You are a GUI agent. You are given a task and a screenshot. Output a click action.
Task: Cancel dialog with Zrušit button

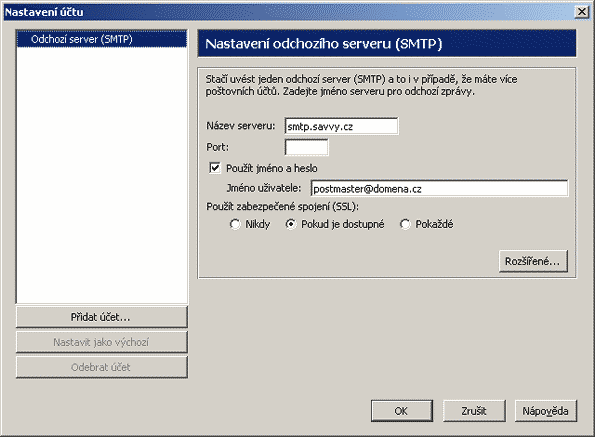(474, 411)
